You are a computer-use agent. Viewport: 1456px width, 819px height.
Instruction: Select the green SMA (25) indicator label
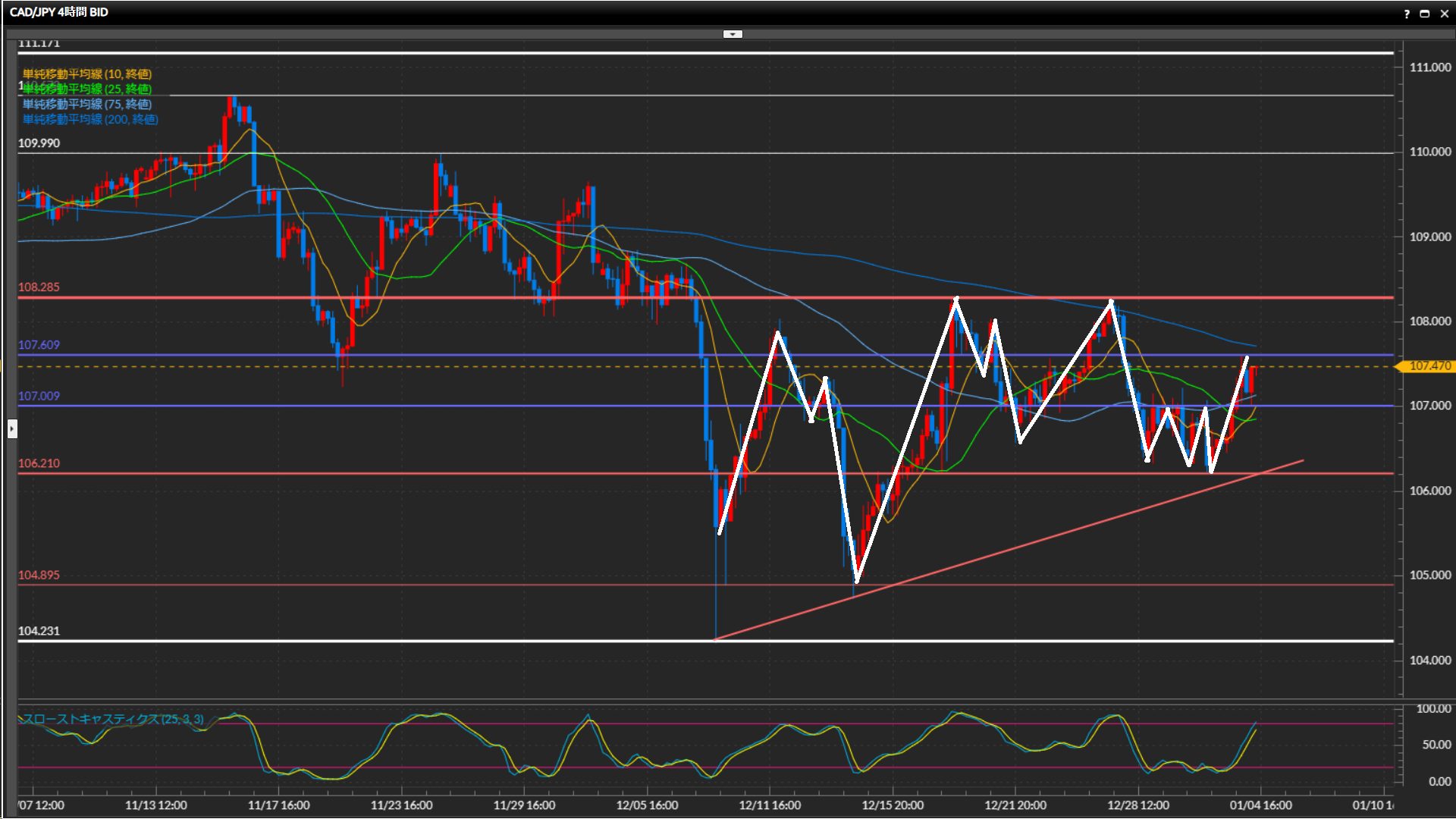pos(87,89)
